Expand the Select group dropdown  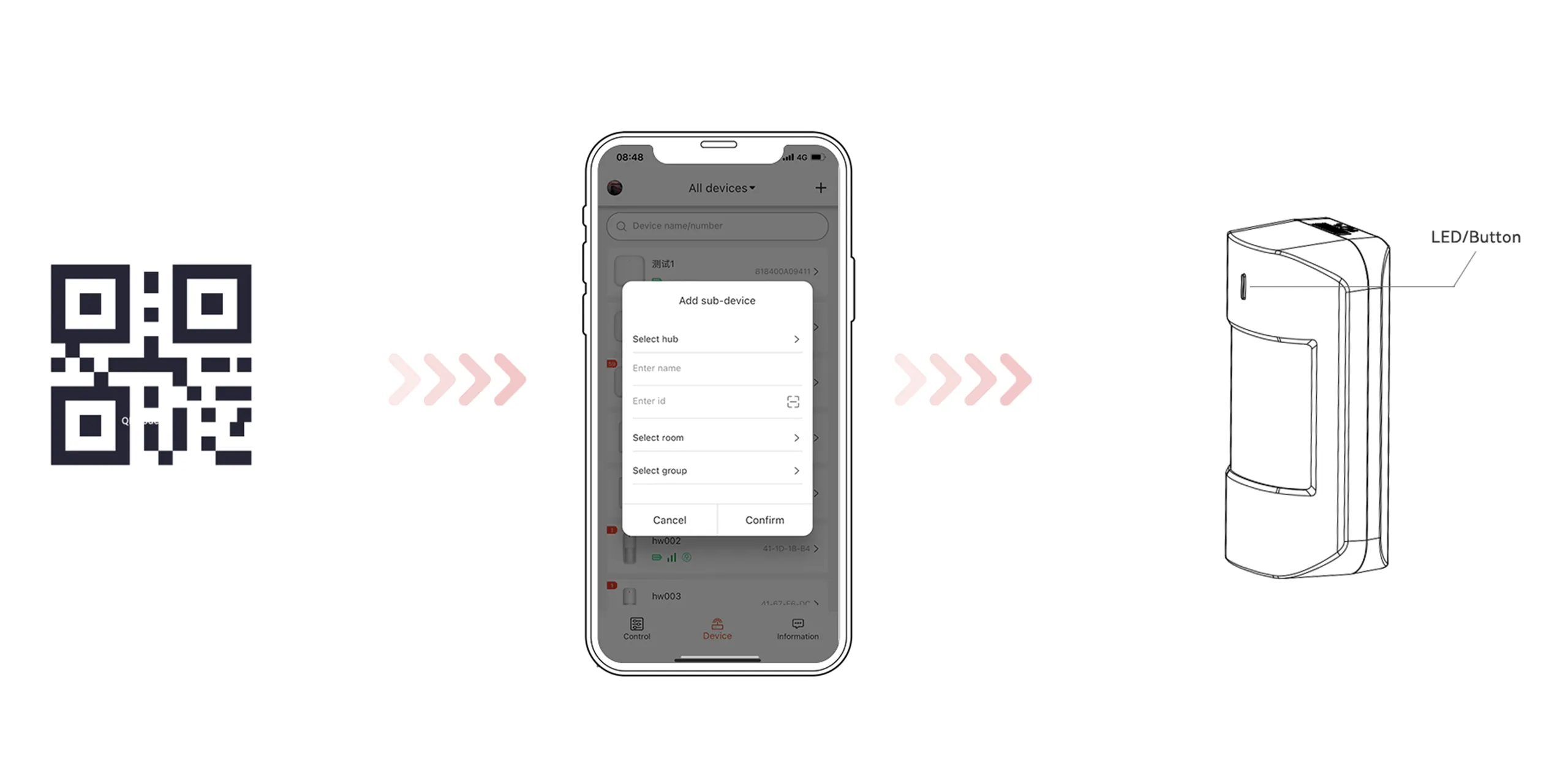point(715,470)
